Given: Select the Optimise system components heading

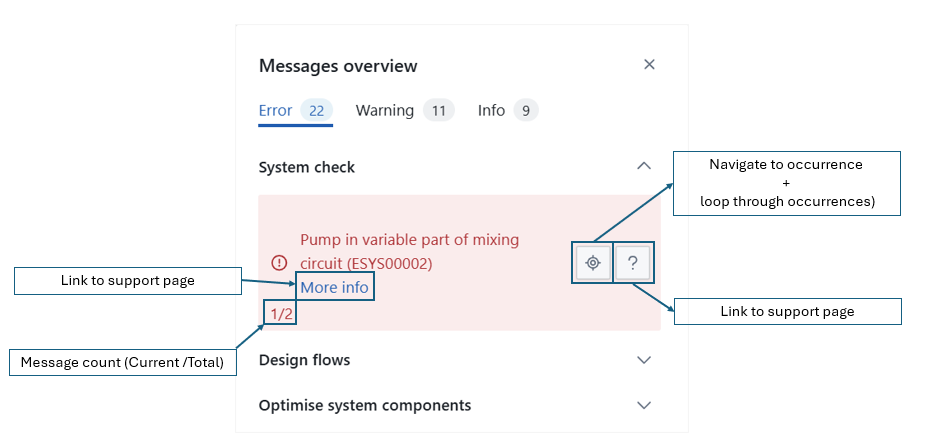Looking at the screenshot, I should click(364, 406).
